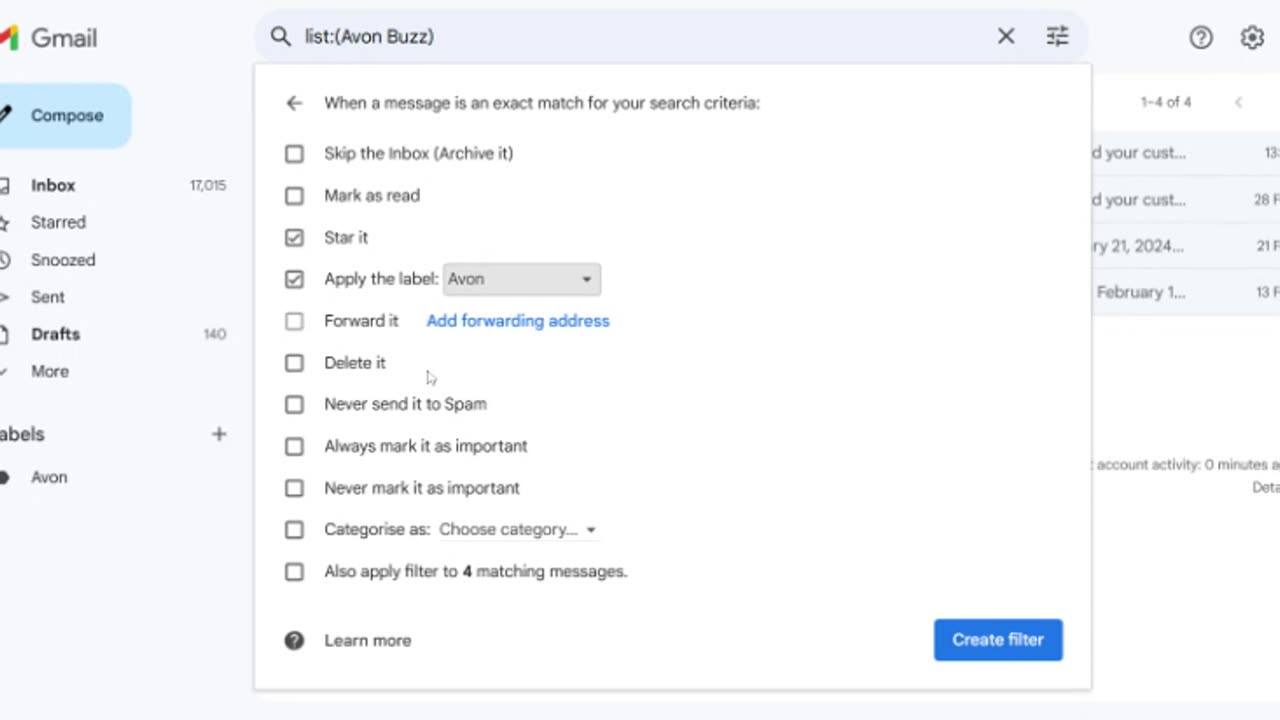Tick the Delete it checkbox

294,363
